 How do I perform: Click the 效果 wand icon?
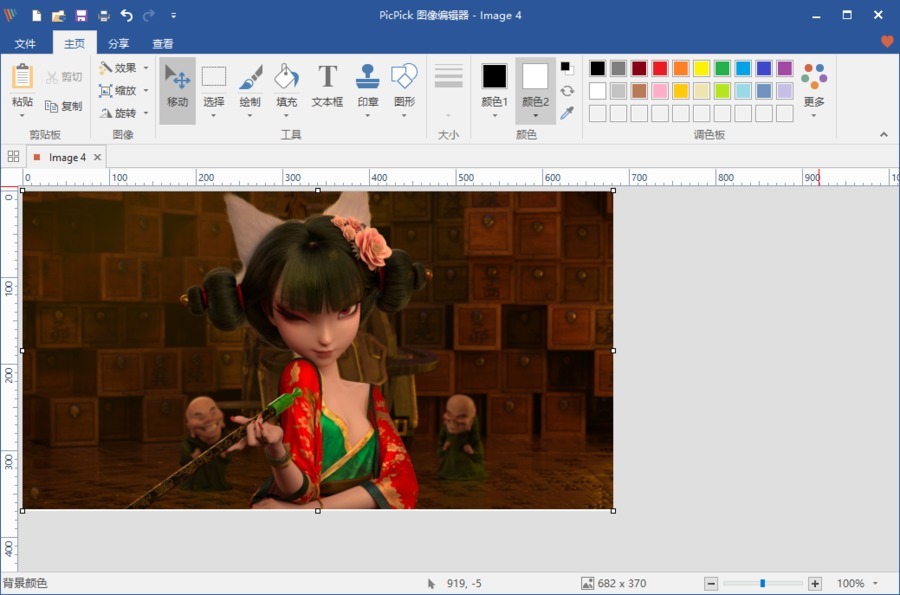tap(105, 68)
